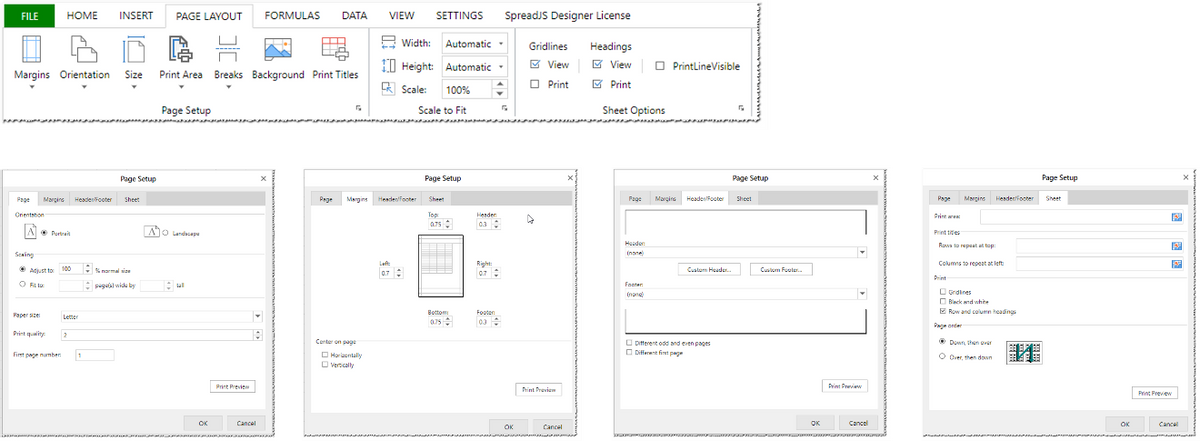1200x441 pixels.
Task: Click range selector for Columns to repeat at left
Action: [x=1176, y=264]
